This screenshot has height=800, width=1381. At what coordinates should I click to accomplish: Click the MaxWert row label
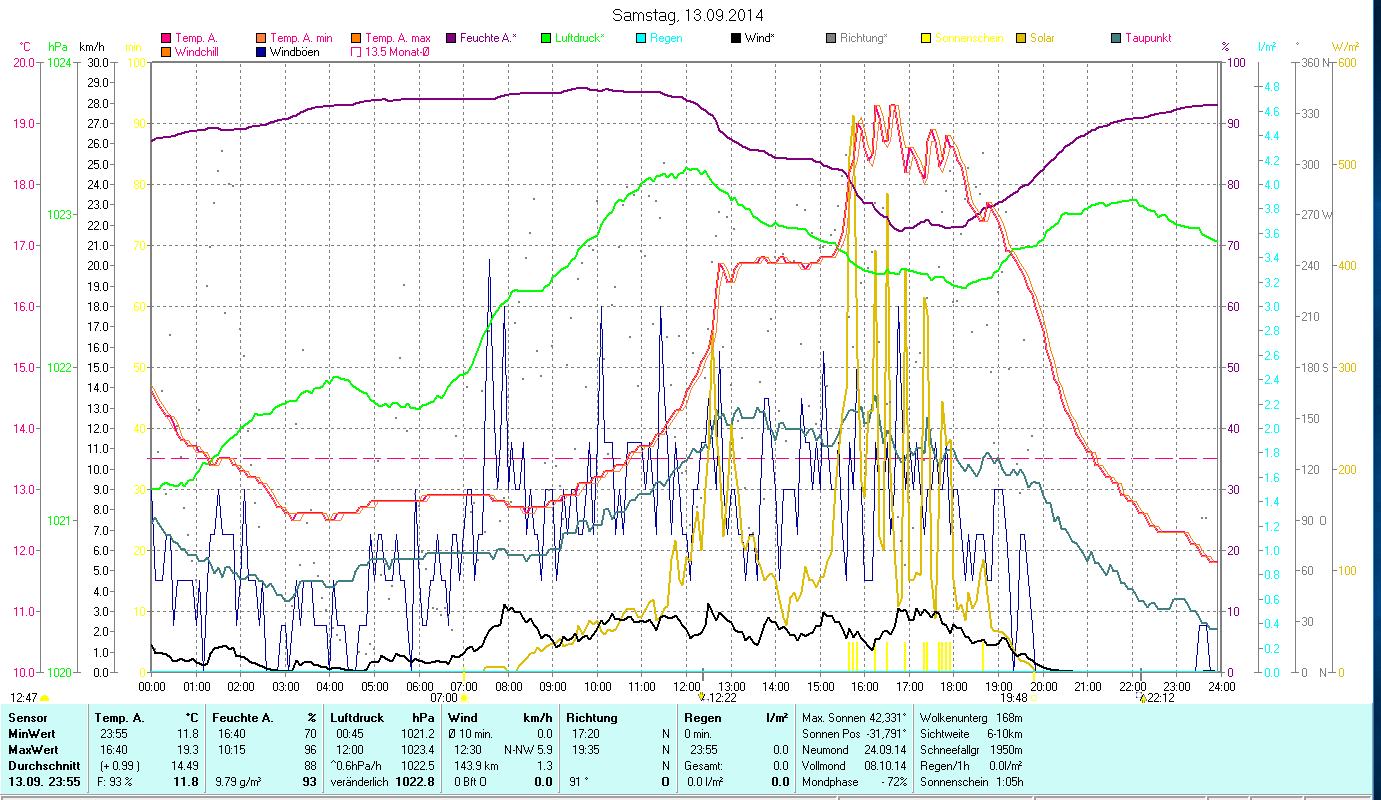(34, 749)
